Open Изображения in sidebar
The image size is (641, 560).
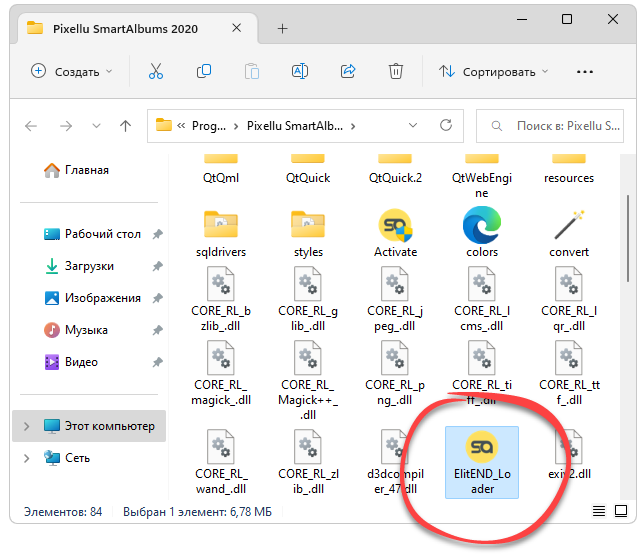click(x=93, y=298)
